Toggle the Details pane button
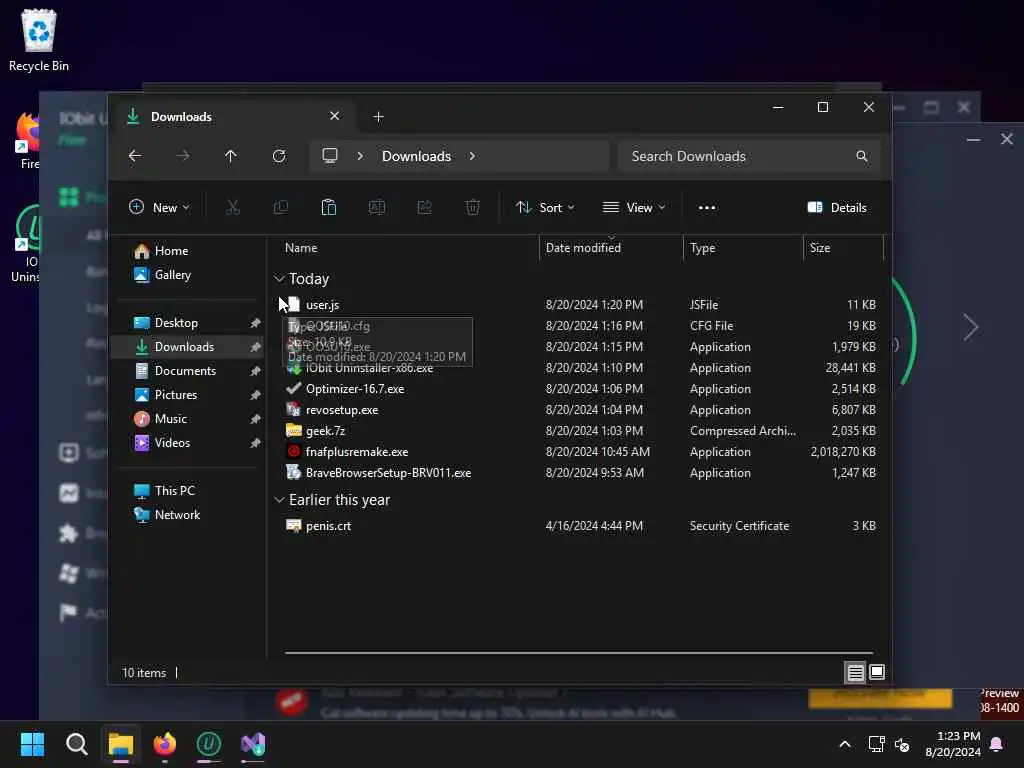Viewport: 1024px width, 768px height. (x=837, y=208)
